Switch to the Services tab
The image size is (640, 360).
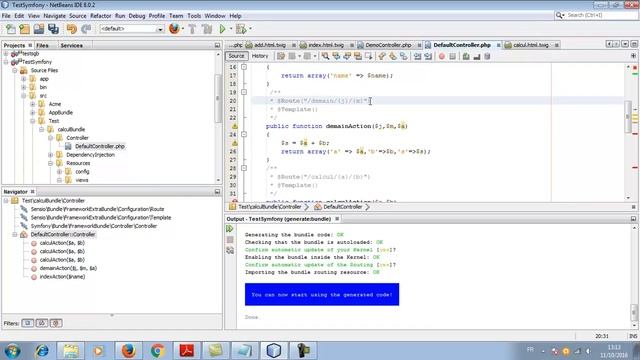tap(72, 45)
